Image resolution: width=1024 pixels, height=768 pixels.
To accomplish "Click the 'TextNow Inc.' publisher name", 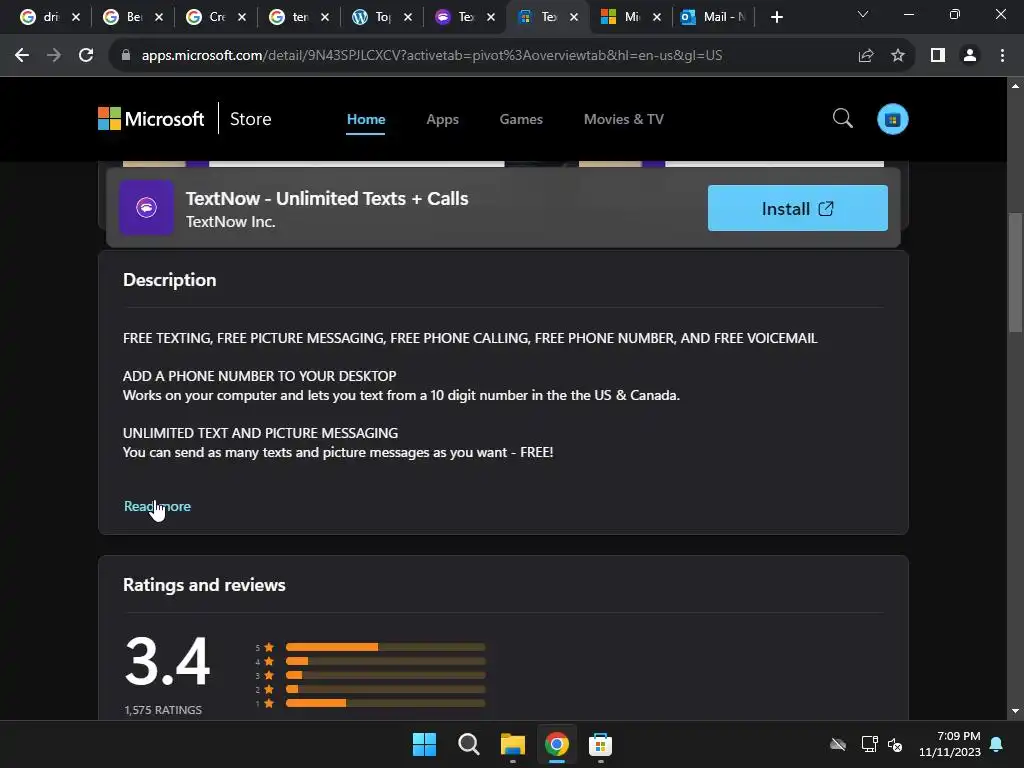I will click(x=231, y=222).
